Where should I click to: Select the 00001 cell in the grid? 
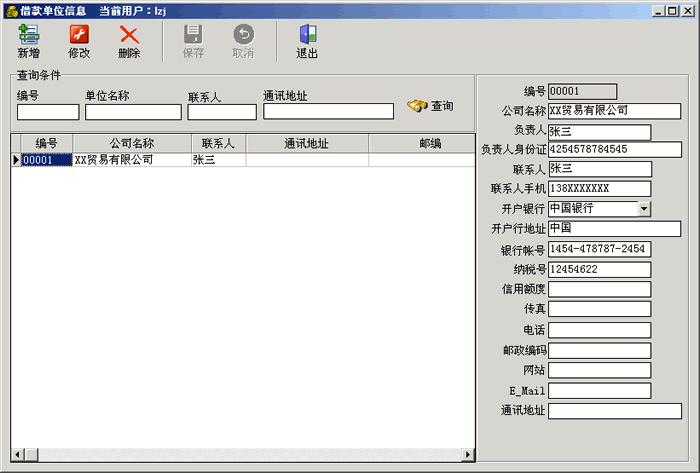[x=46, y=160]
